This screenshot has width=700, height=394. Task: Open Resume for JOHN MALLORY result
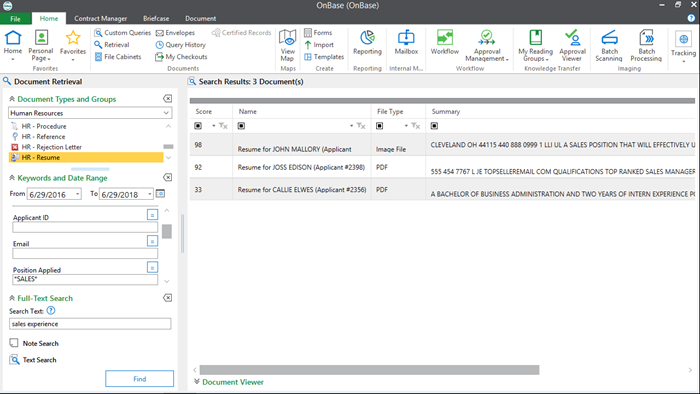click(442, 144)
